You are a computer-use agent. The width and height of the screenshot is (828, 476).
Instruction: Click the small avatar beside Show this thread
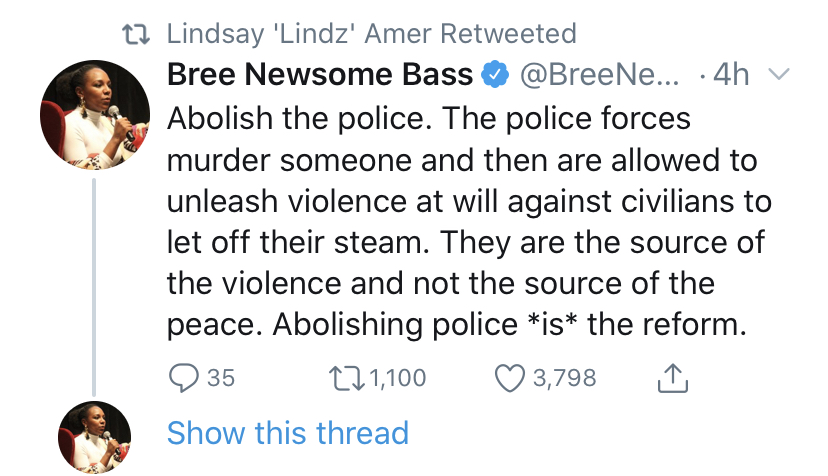95,437
